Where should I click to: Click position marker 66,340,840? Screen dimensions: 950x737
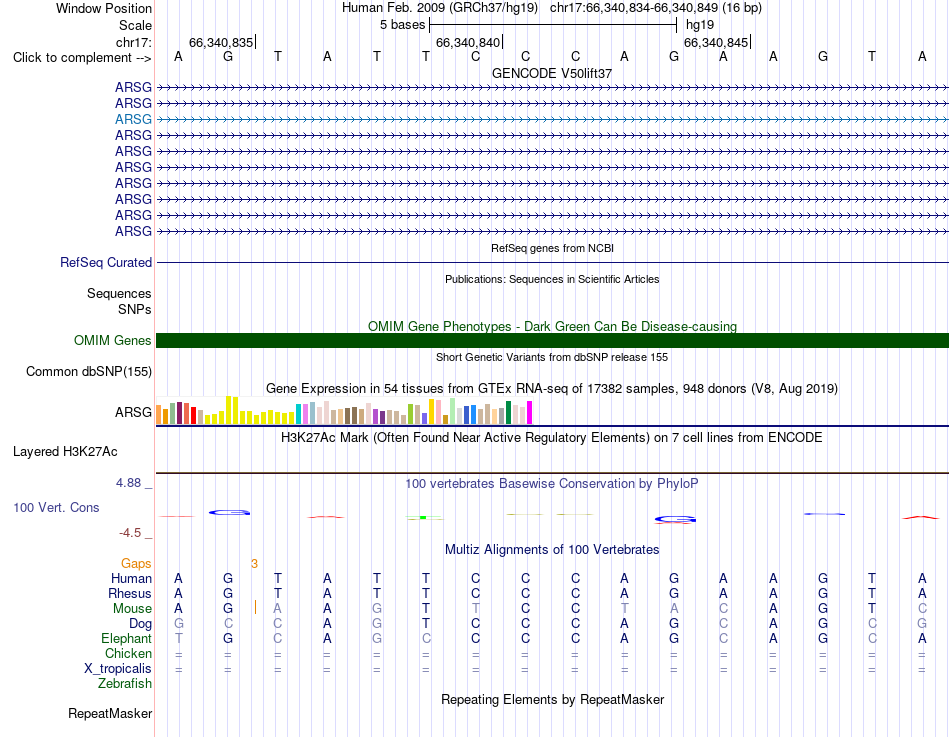click(468, 42)
